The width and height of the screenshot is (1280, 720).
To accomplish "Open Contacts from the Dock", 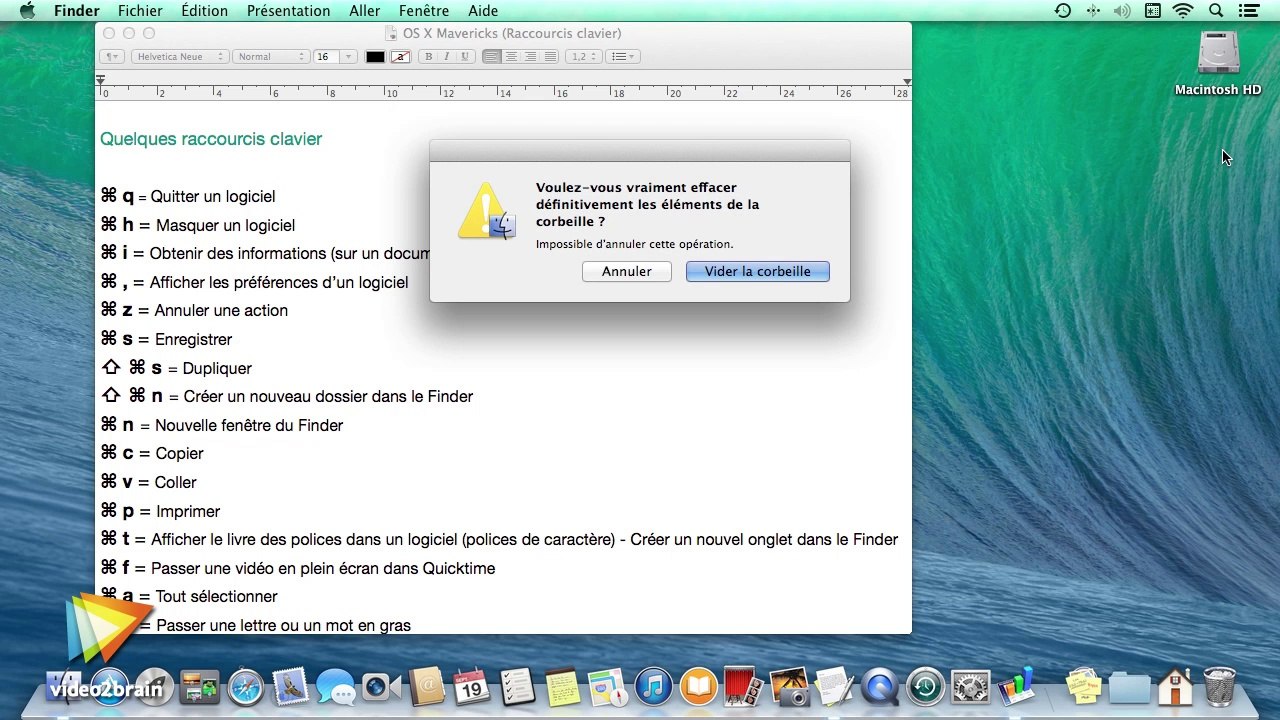I will point(426,687).
